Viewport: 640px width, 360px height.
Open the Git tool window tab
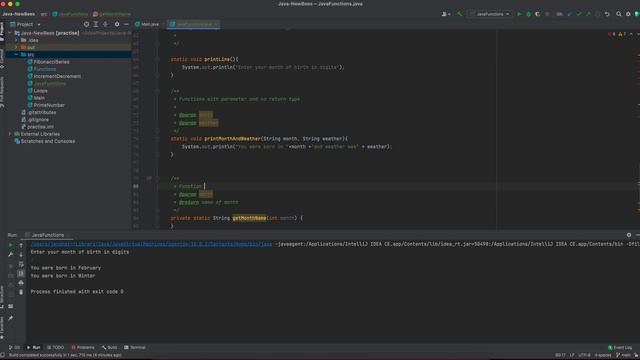click(14, 348)
